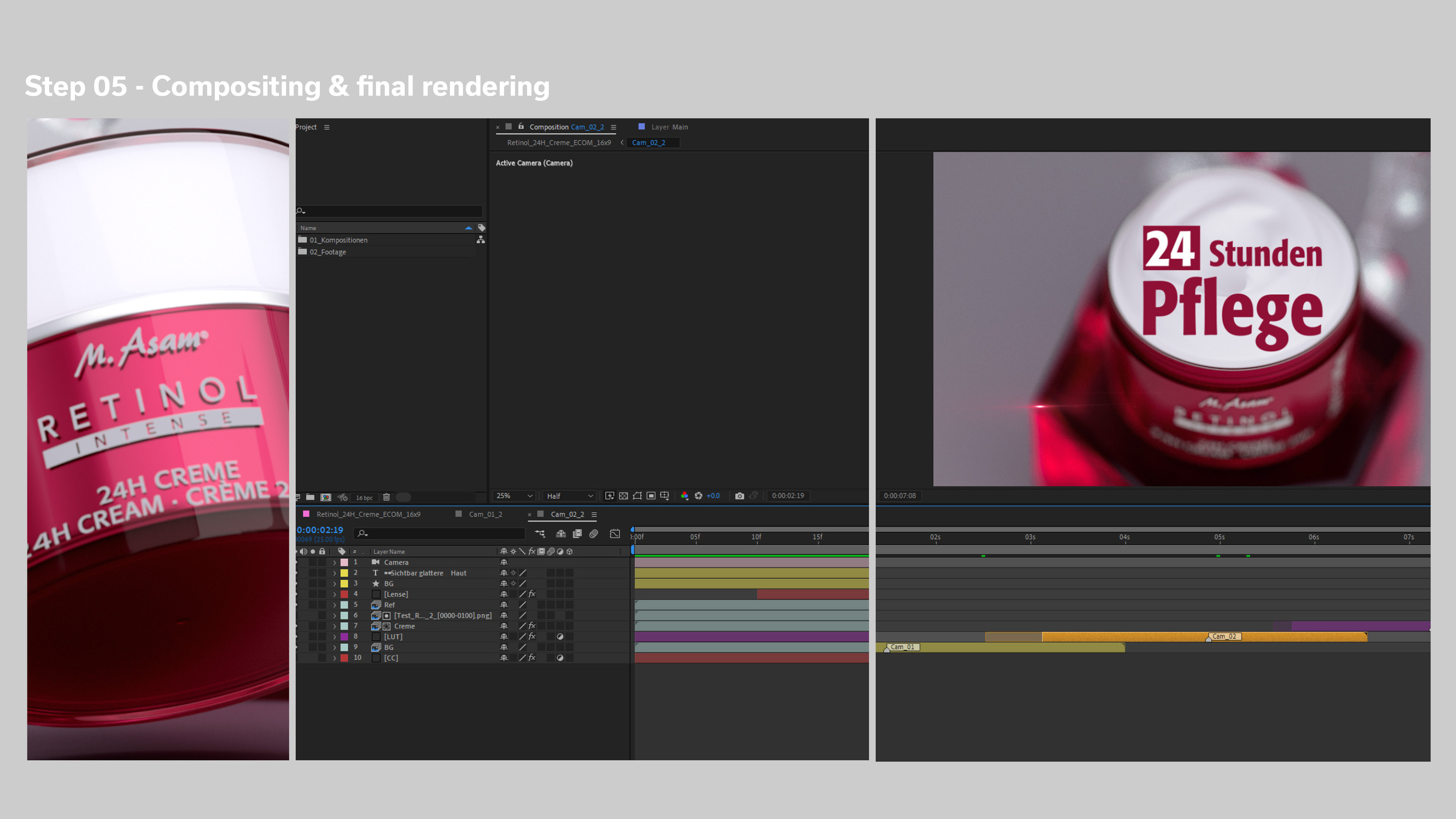This screenshot has width=1456, height=819.
Task: Expand the Ref layer properties
Action: 334,605
